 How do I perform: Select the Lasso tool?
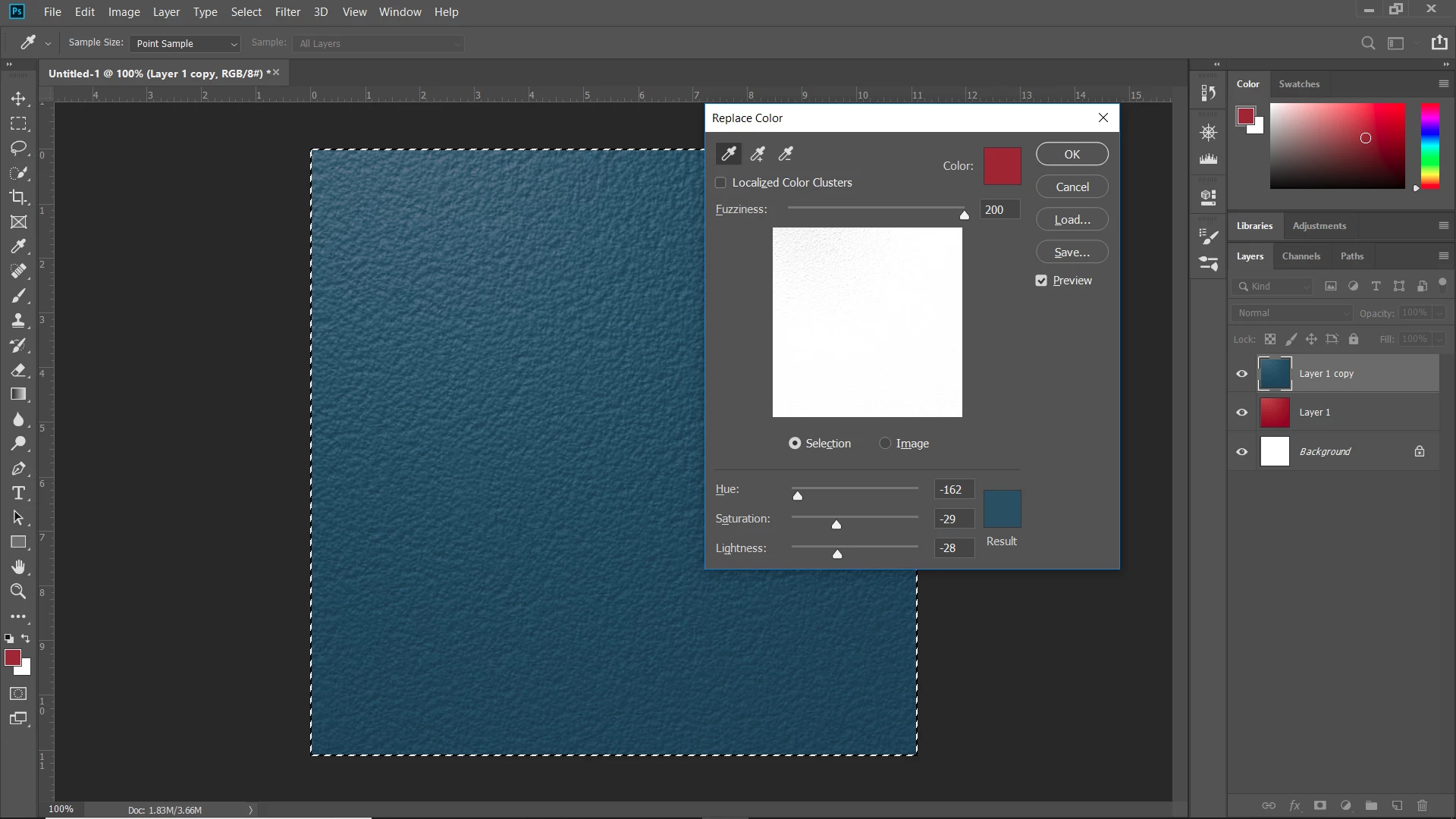pyautogui.click(x=18, y=148)
